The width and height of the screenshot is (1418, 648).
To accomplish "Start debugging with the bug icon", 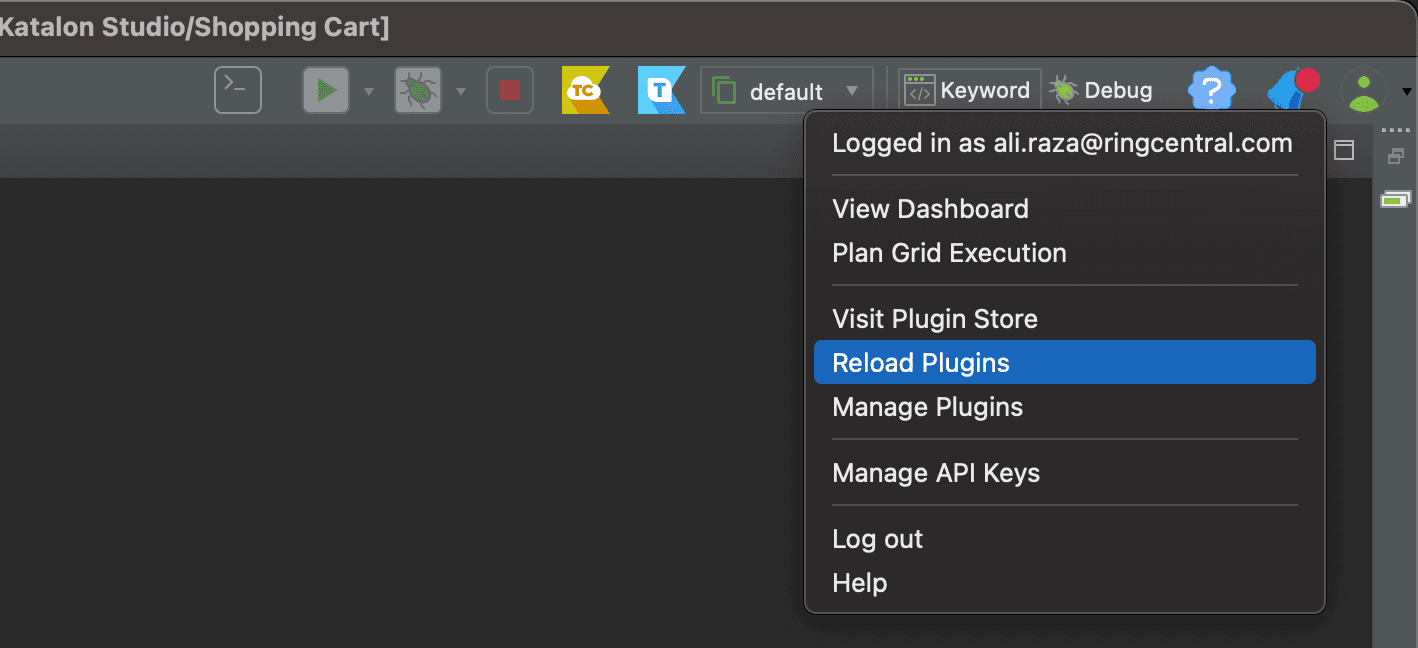I will click(x=417, y=90).
